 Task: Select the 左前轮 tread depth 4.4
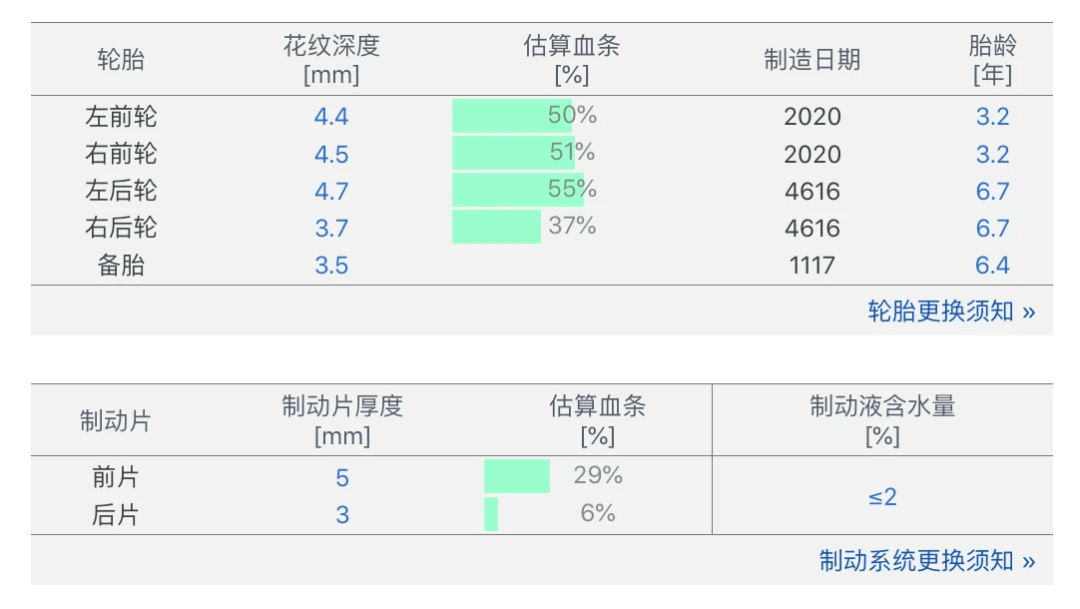(x=331, y=117)
